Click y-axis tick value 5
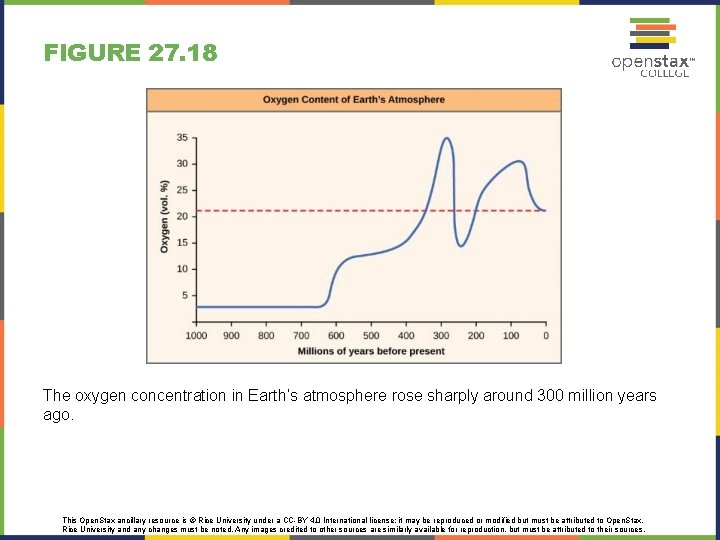 185,295
